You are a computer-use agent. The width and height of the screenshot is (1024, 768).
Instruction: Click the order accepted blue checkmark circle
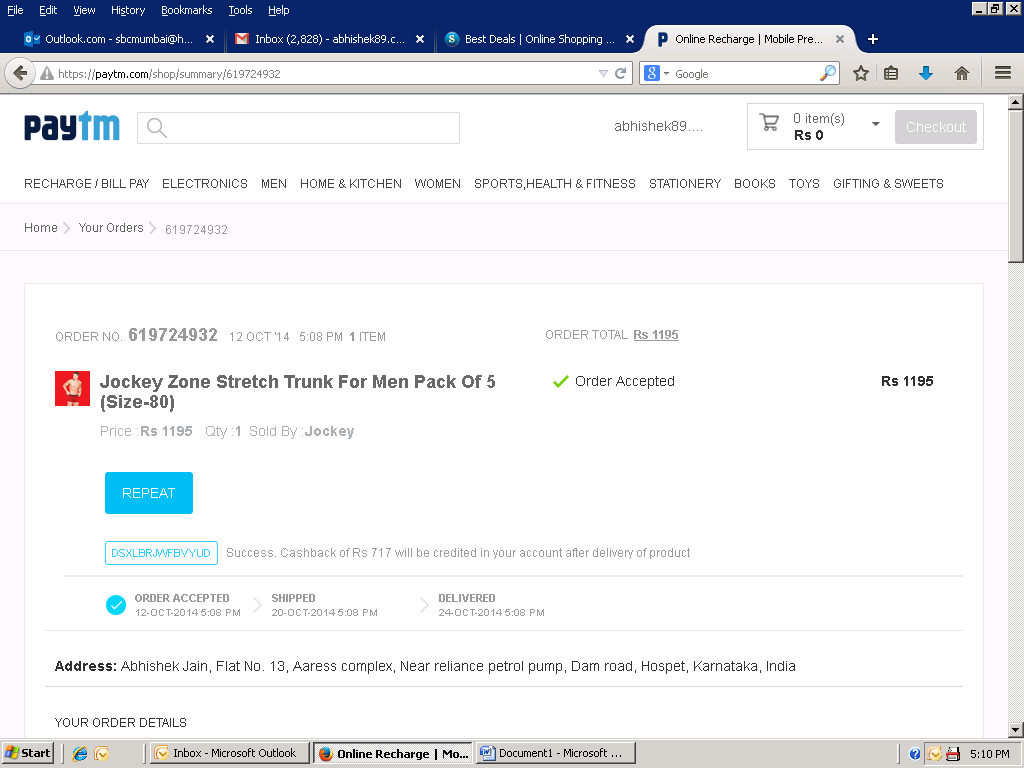pyautogui.click(x=116, y=605)
